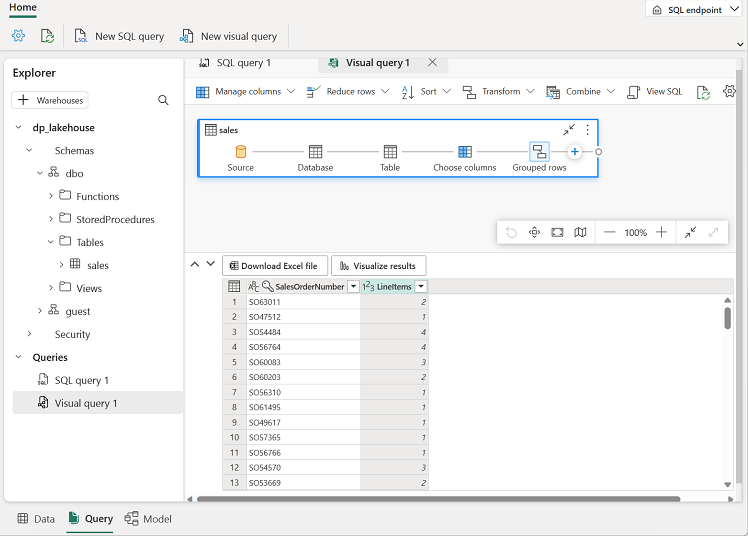Screen dimensions: 748x536
Task: Open the SQL endpoint dropdown
Action: pyautogui.click(x=696, y=10)
